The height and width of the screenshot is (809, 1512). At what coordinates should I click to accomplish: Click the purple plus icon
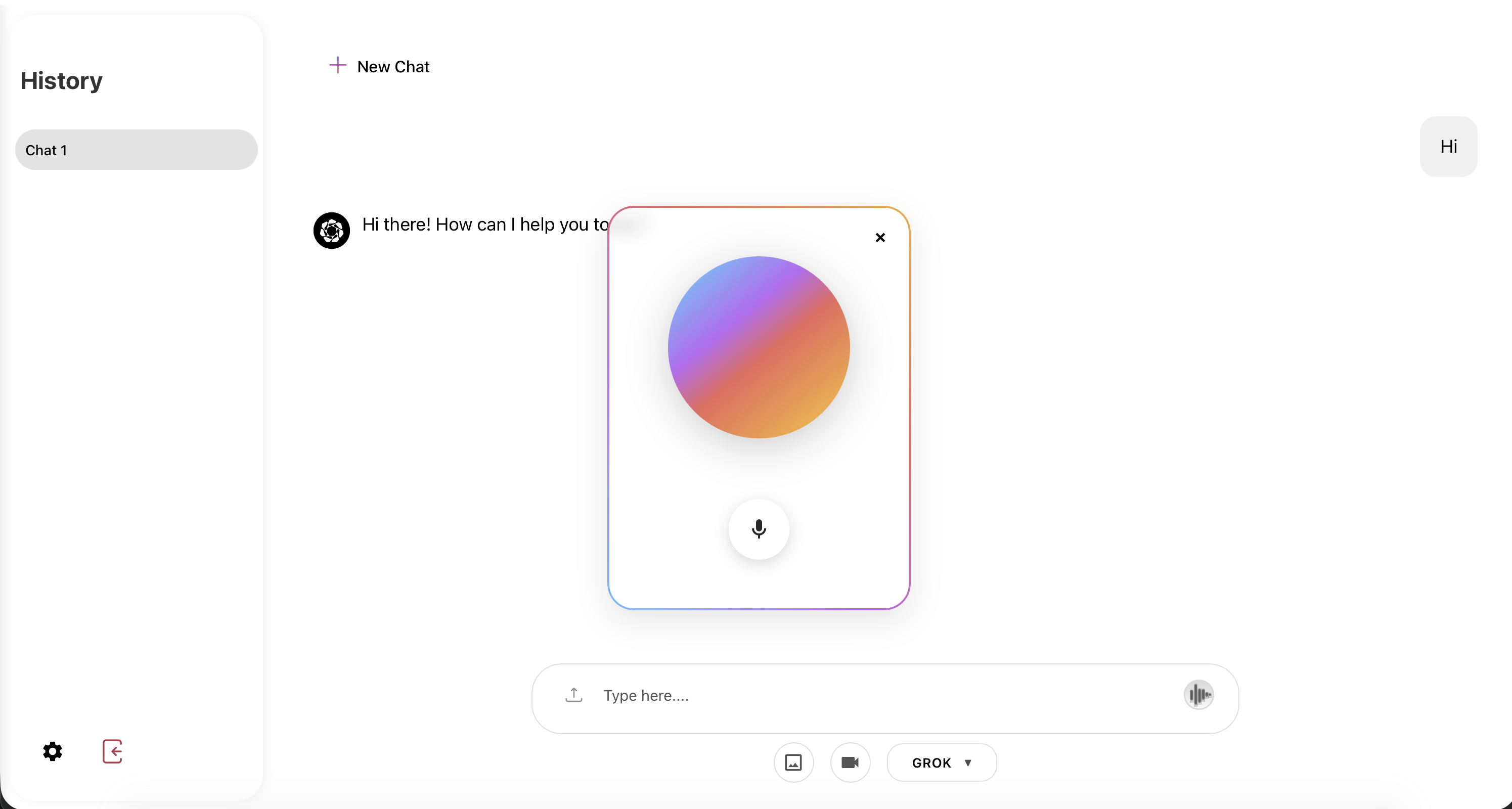(x=337, y=65)
